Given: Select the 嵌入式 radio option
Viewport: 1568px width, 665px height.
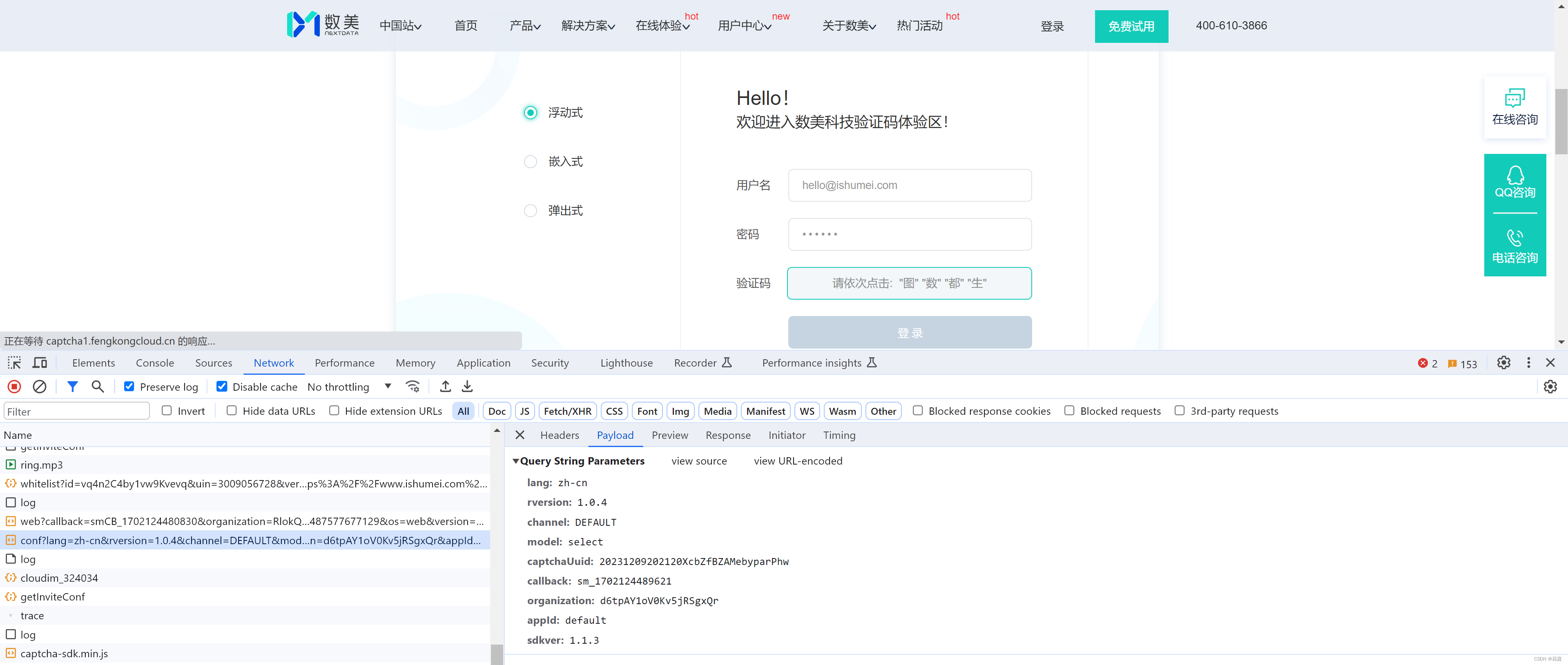Looking at the screenshot, I should [x=531, y=161].
